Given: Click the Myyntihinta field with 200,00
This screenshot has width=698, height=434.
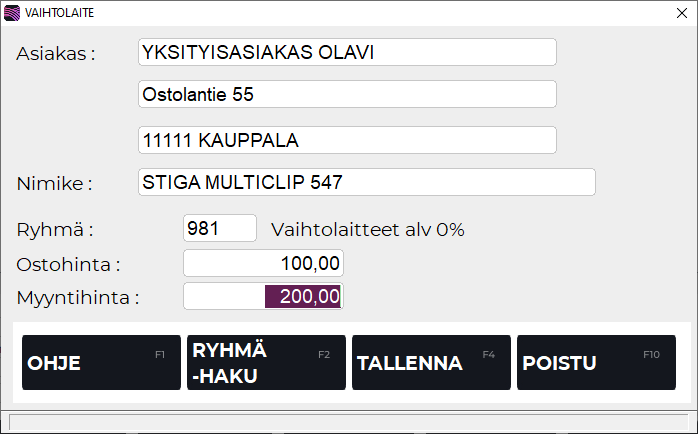Looking at the screenshot, I should (x=263, y=297).
